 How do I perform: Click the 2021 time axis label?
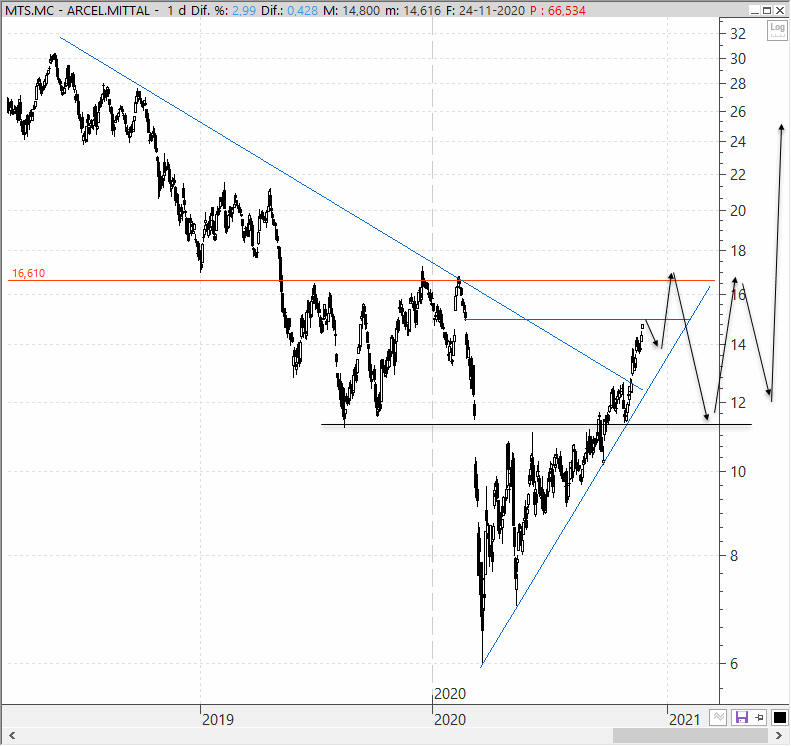point(685,719)
